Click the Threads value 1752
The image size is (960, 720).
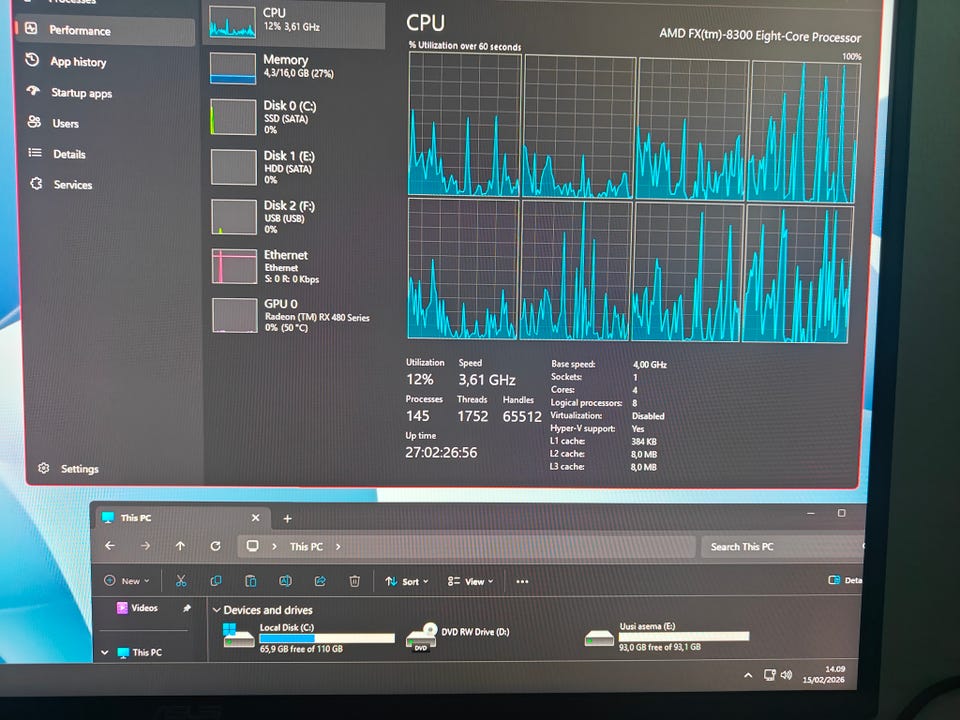(473, 416)
